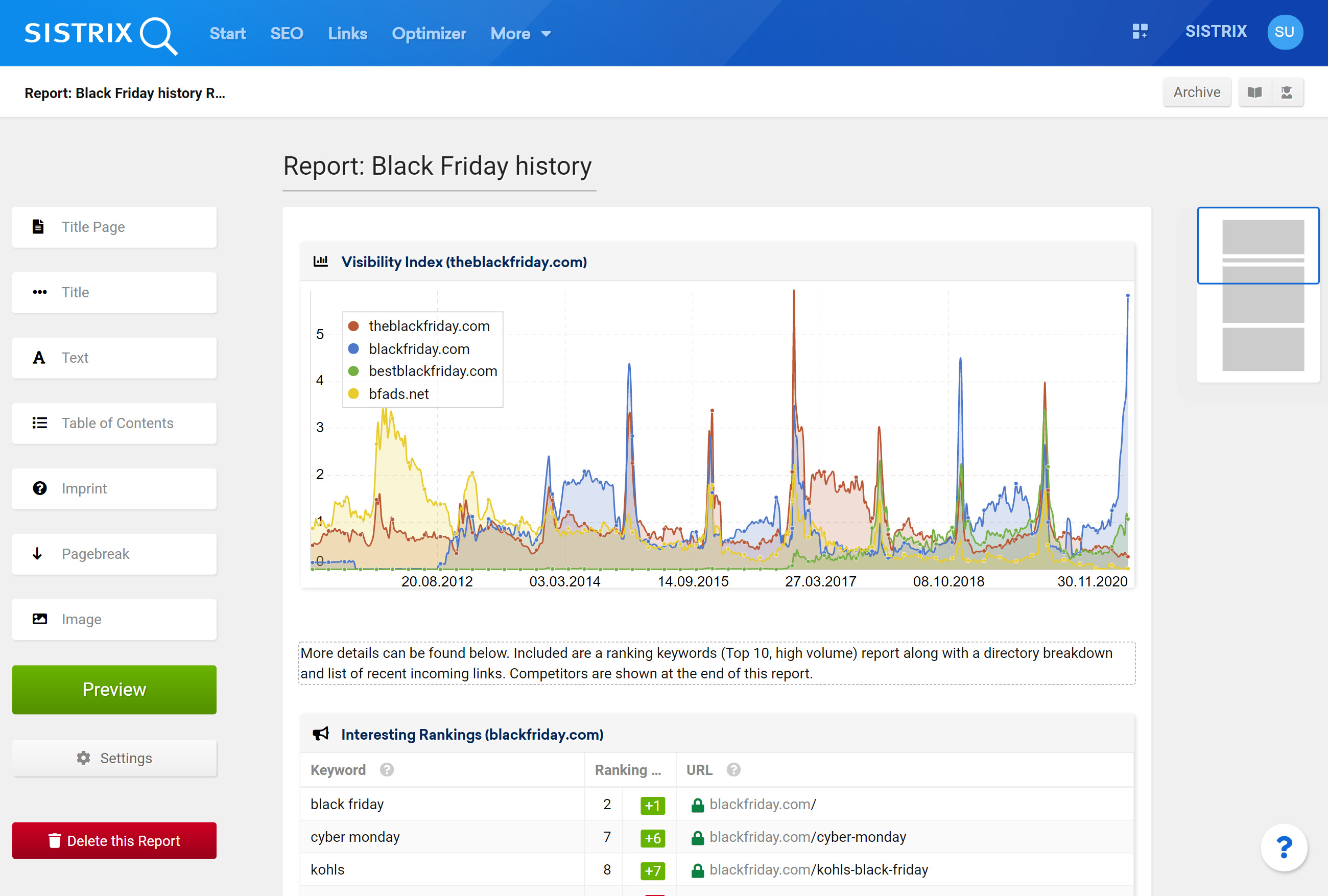The width and height of the screenshot is (1328, 896).
Task: Click the Text letter A icon
Action: tap(39, 358)
